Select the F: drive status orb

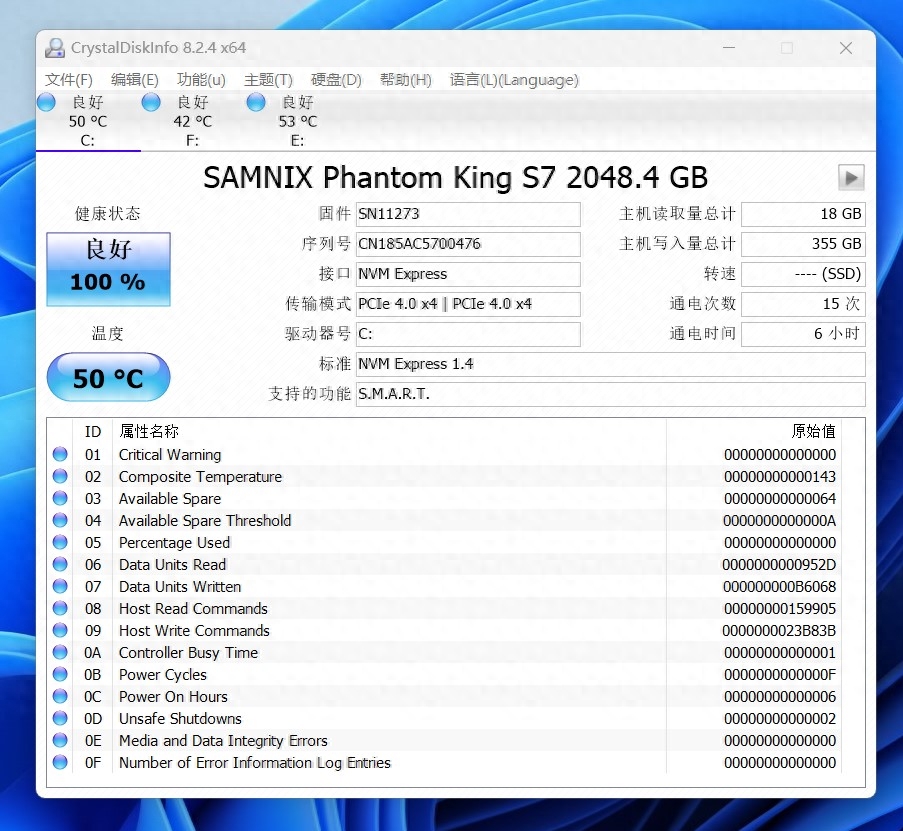(151, 103)
